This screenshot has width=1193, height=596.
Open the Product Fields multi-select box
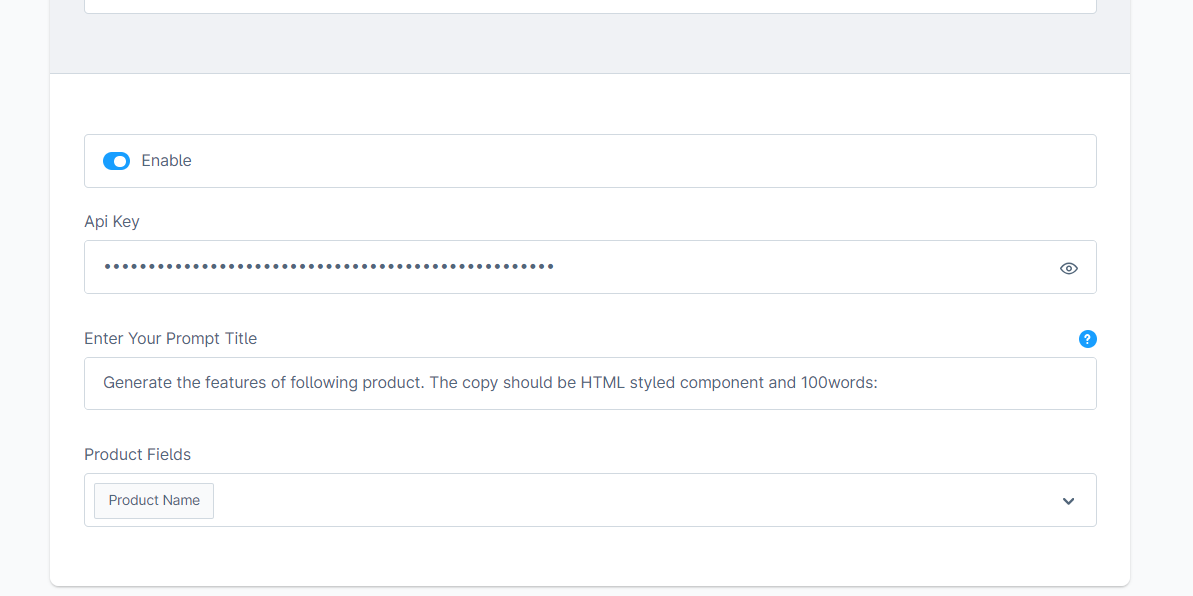pos(600,500)
